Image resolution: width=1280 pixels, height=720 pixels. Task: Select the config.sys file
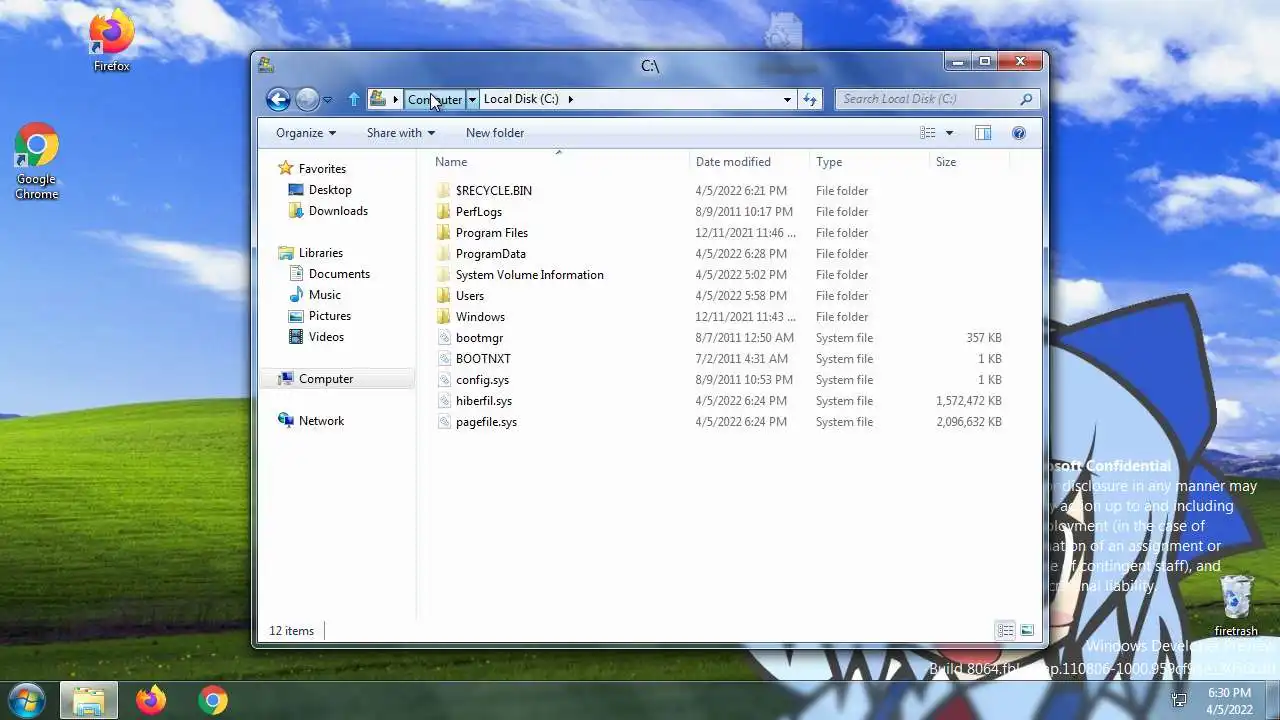click(x=482, y=380)
